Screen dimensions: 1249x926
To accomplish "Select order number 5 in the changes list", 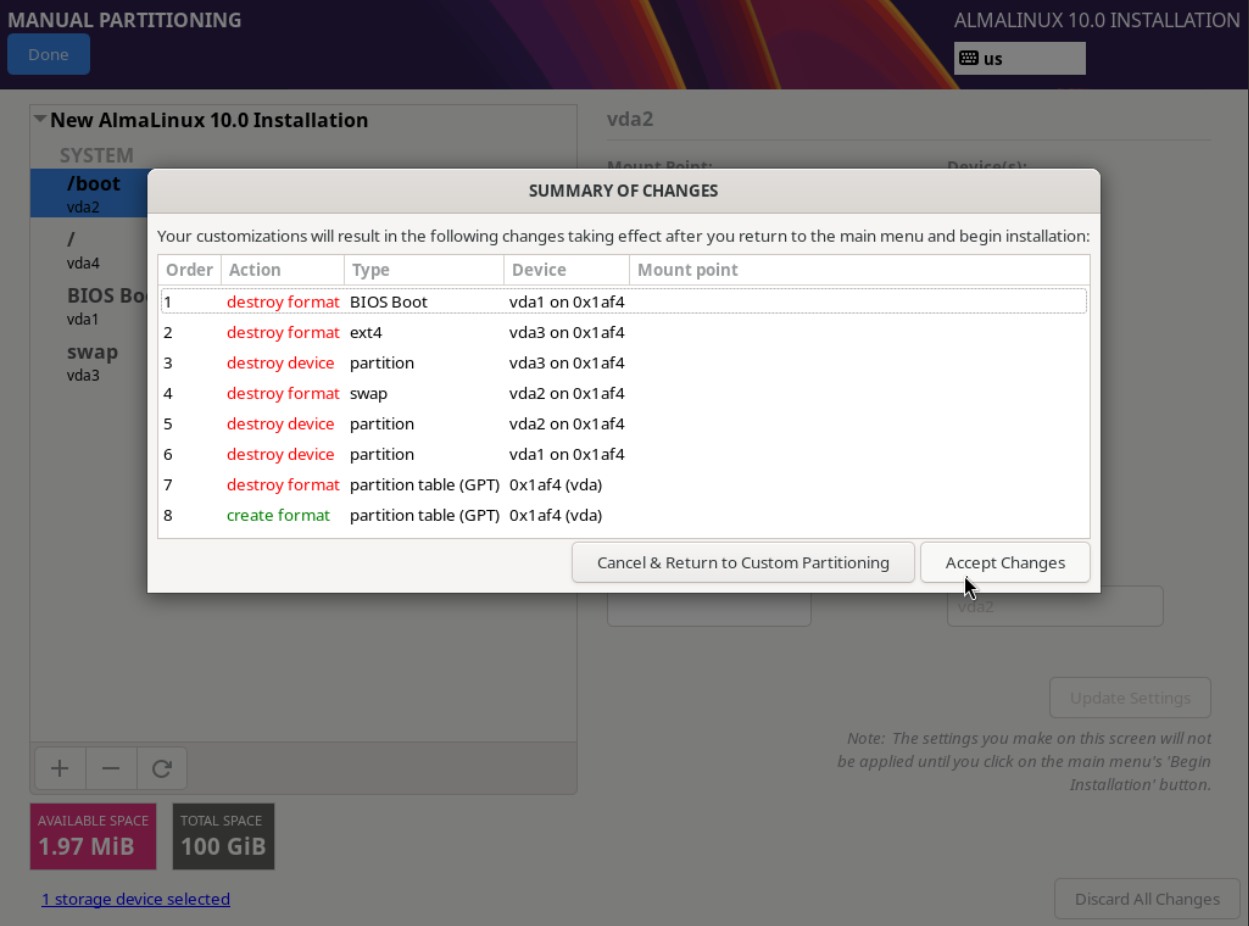I will pos(168,424).
